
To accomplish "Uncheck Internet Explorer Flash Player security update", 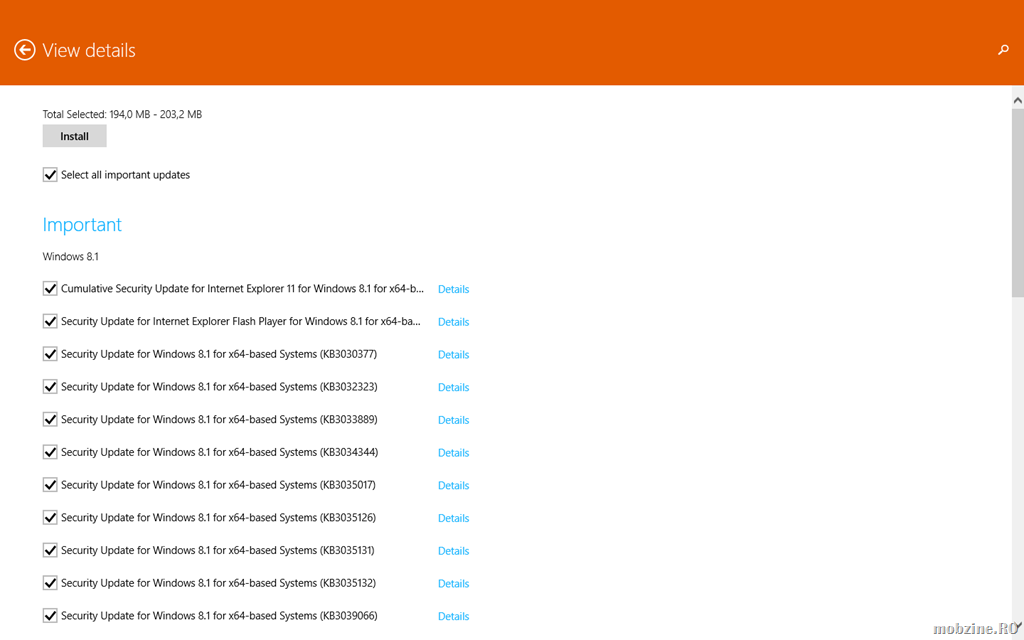I will click(x=50, y=321).
